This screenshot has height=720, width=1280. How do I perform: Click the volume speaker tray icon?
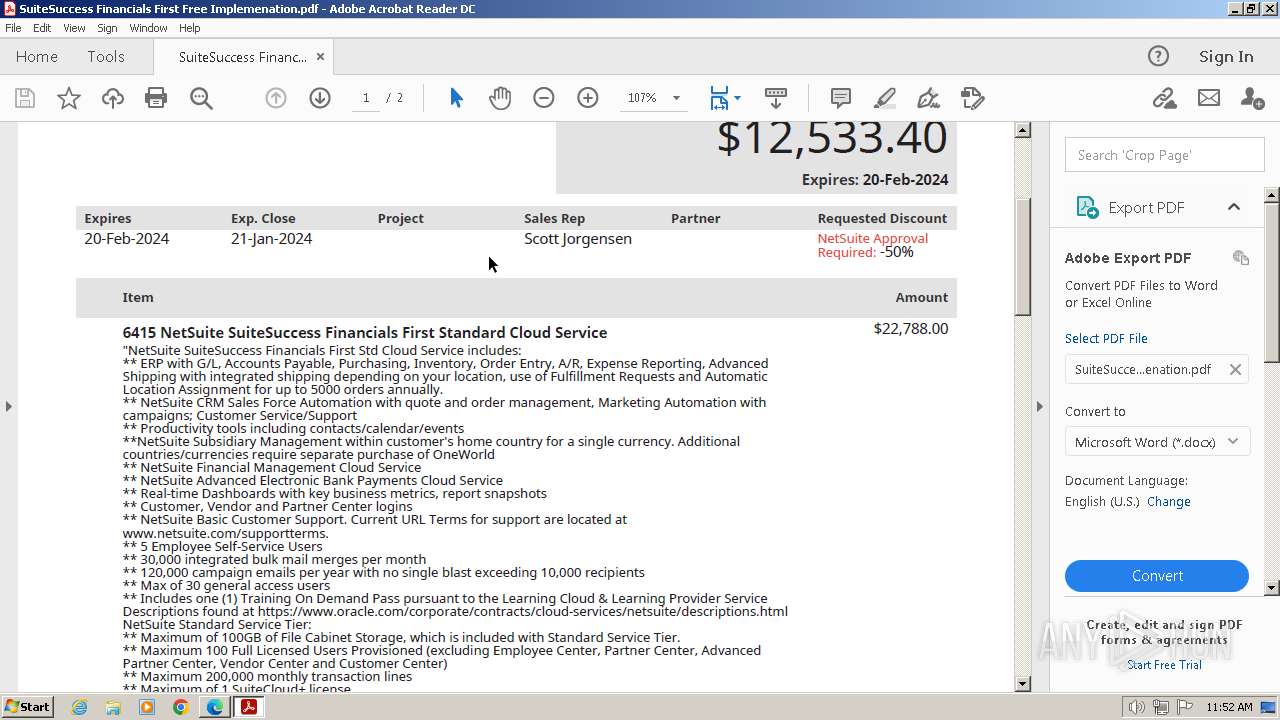click(1137, 707)
